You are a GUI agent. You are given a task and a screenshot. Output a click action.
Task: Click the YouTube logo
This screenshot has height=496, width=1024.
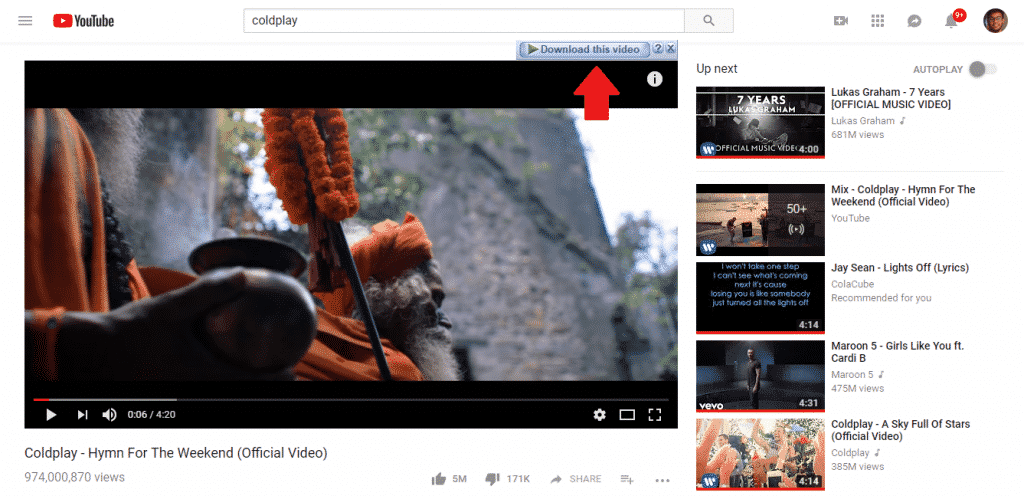(x=83, y=21)
